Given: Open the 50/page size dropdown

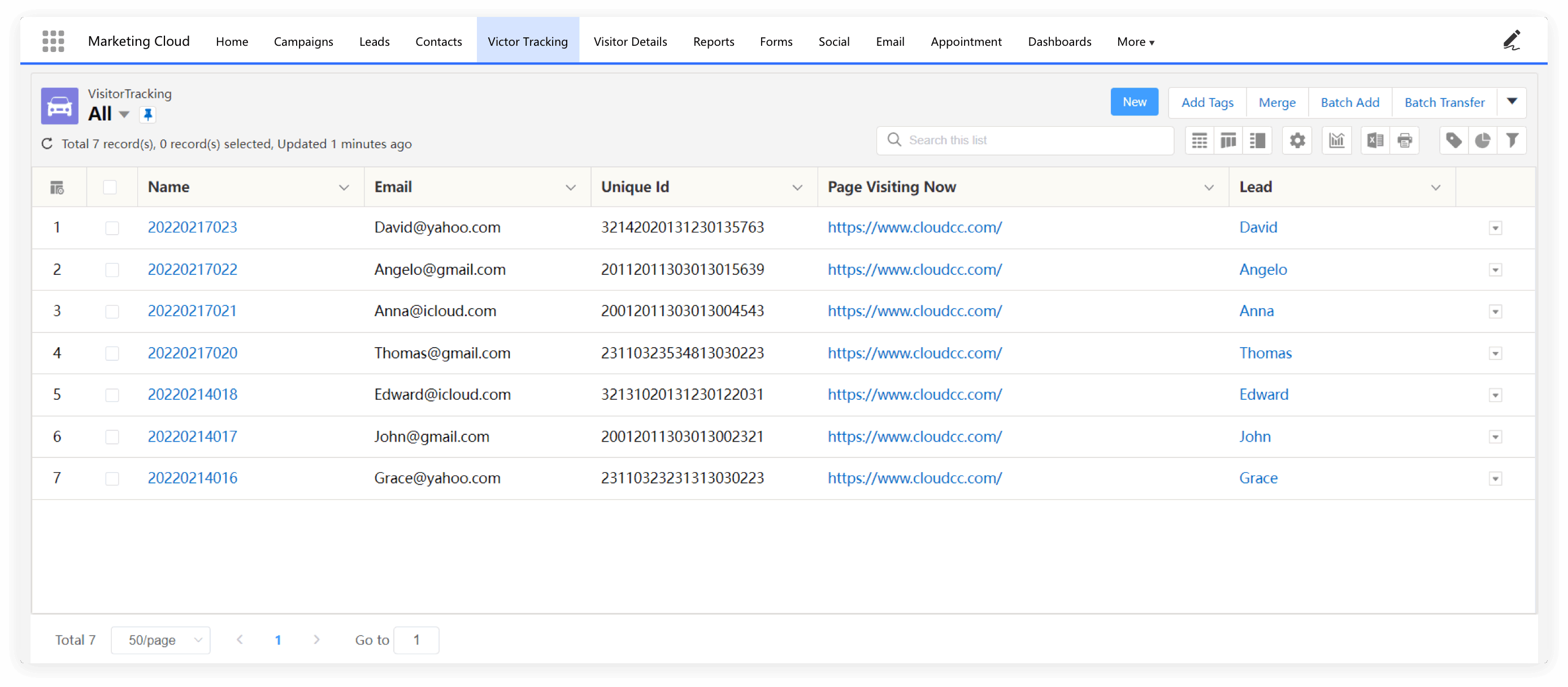Looking at the screenshot, I should [x=160, y=640].
